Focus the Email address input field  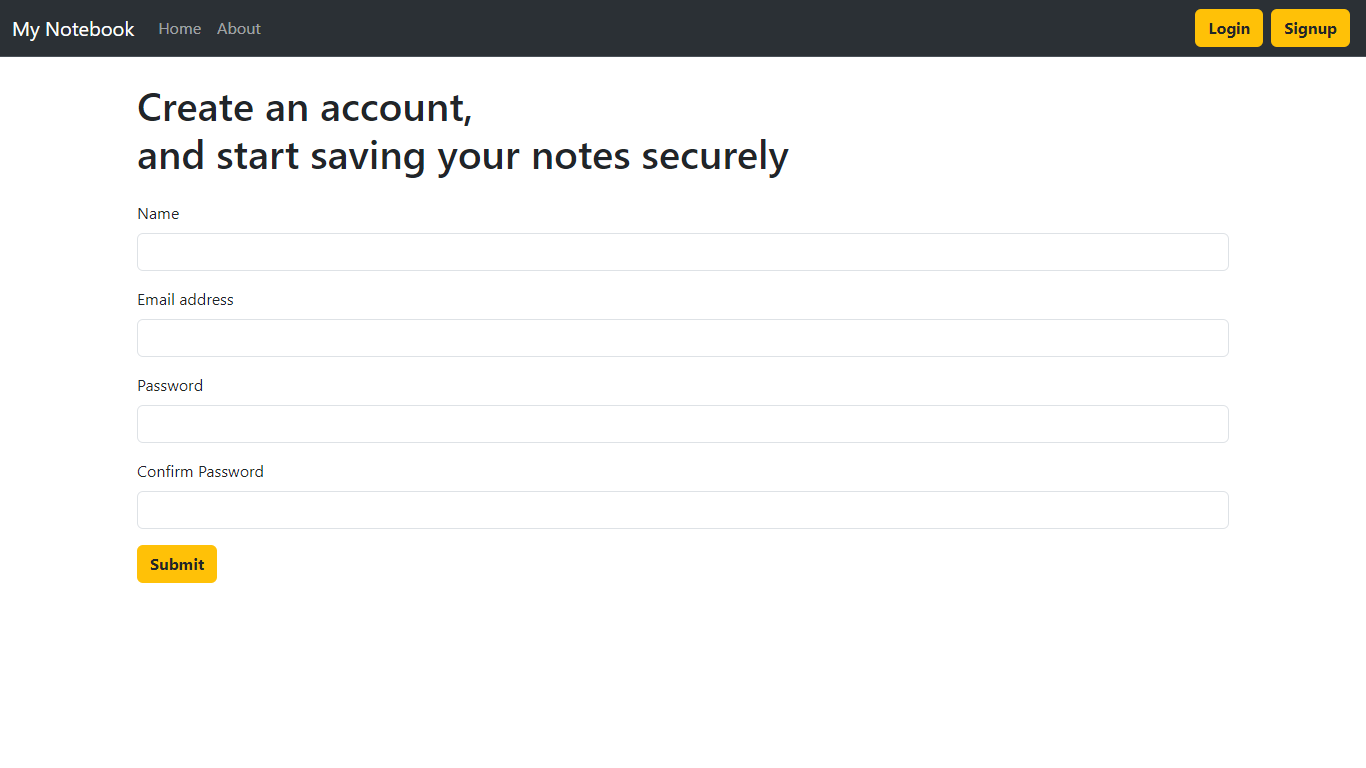point(683,338)
